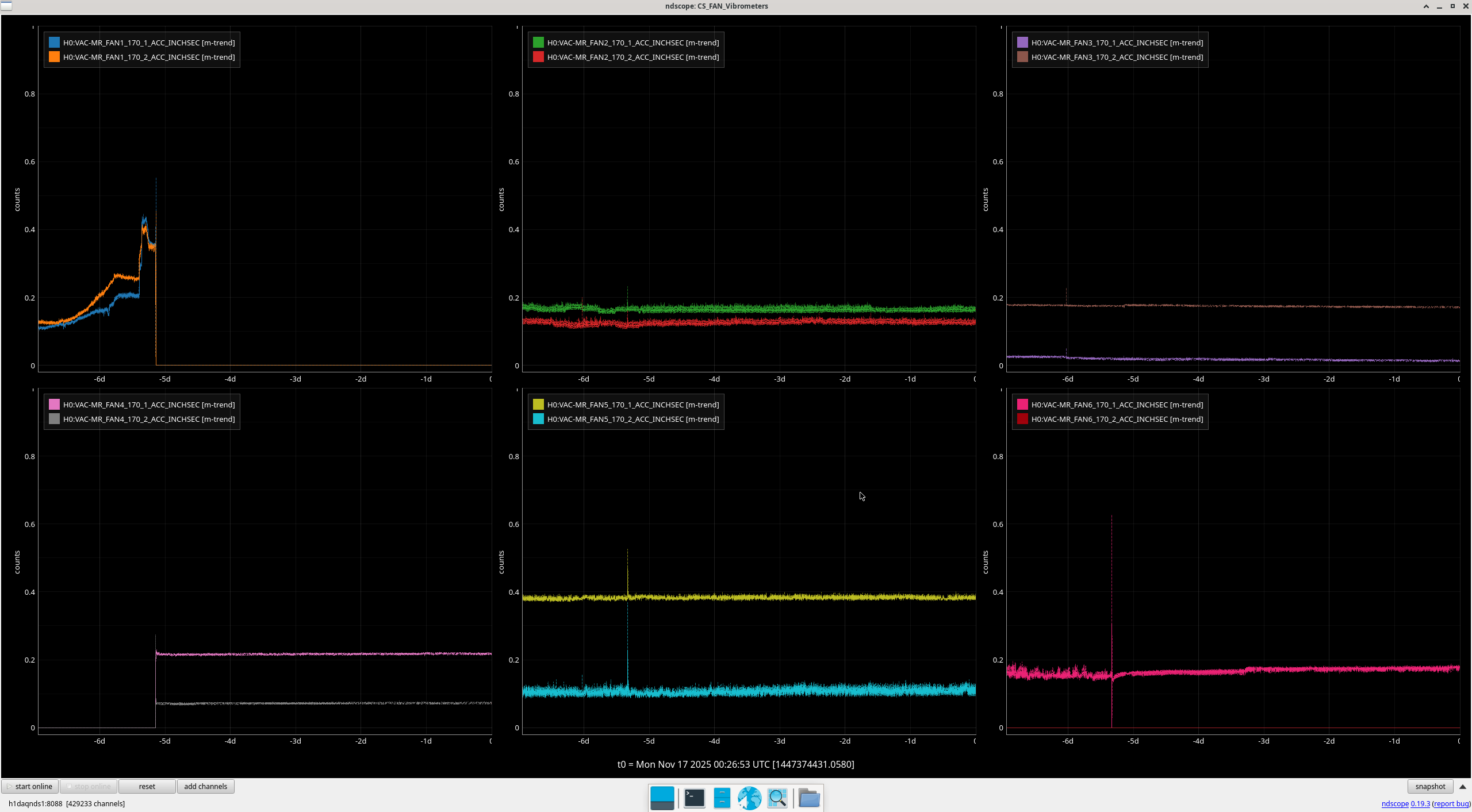The height and width of the screenshot is (812, 1472).
Task: Open the add channels dialog
Action: tap(205, 787)
